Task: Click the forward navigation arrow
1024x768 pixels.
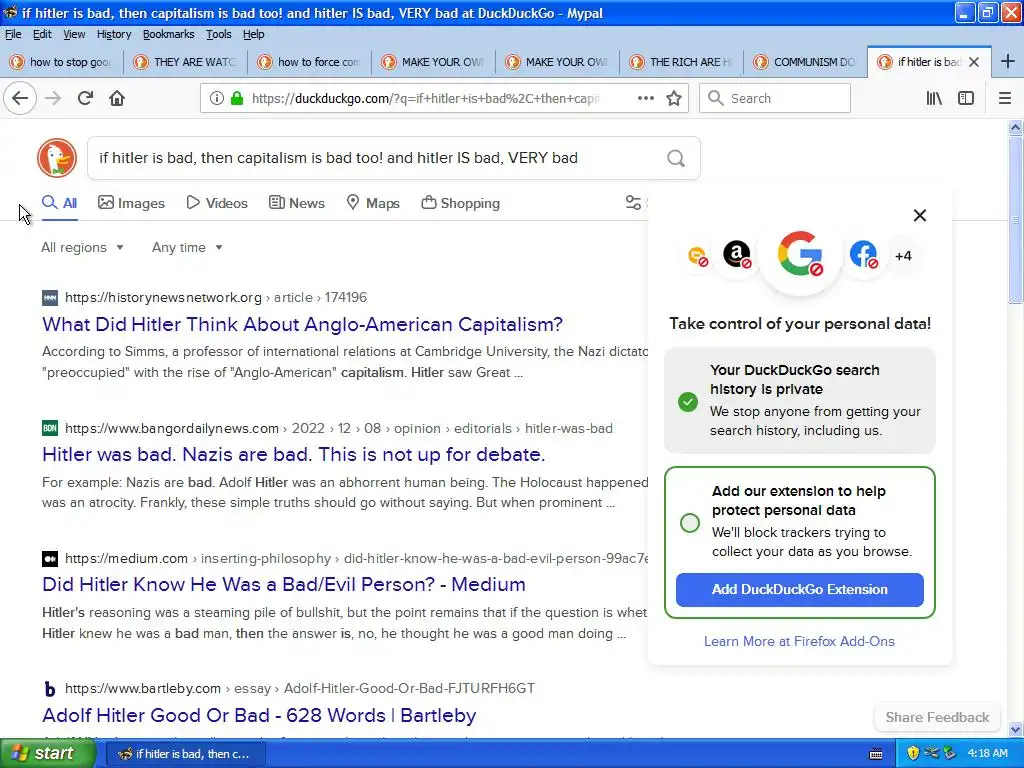Action: (53, 99)
